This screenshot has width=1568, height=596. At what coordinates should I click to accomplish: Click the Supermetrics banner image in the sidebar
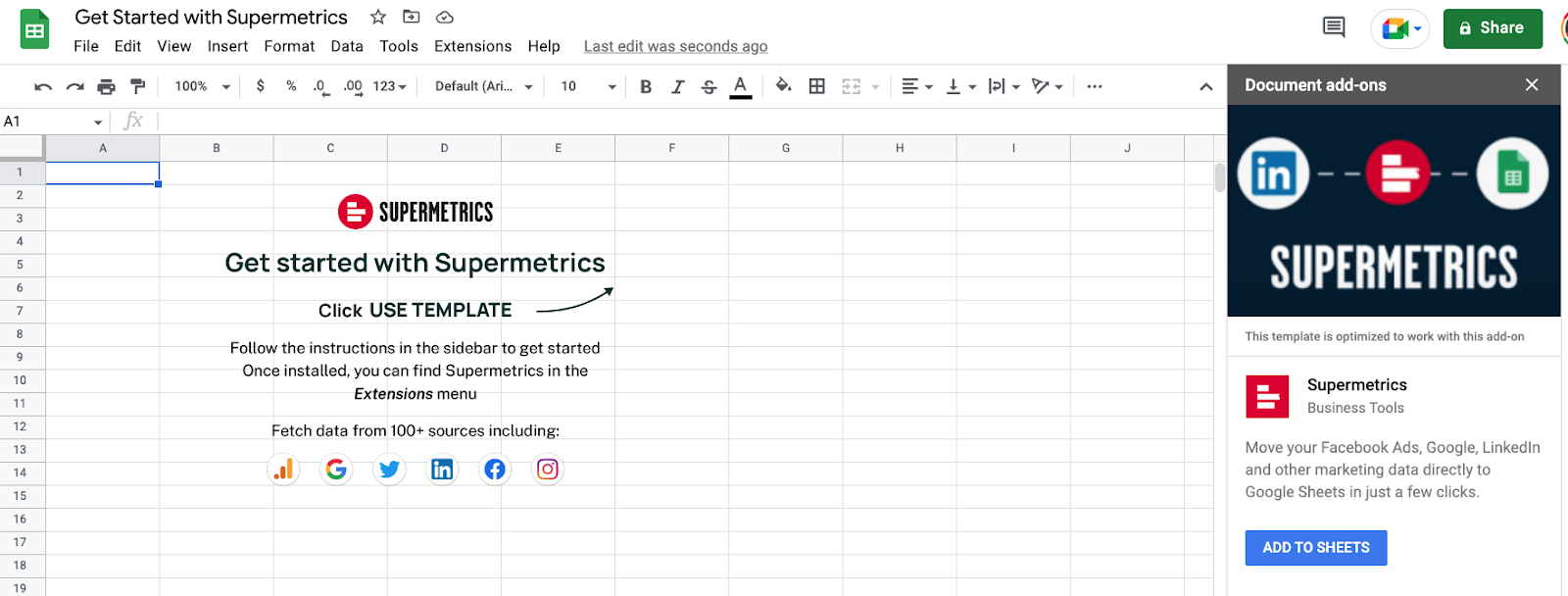[x=1394, y=211]
